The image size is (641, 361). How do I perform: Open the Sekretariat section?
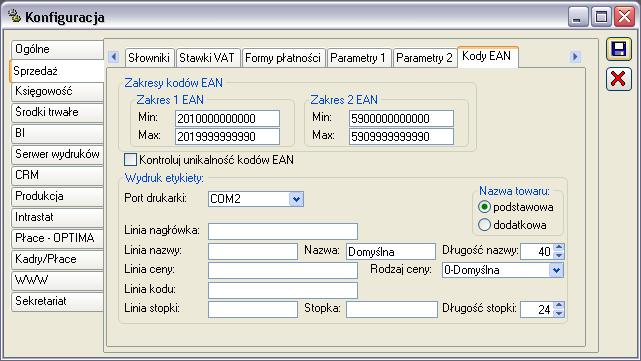click(x=57, y=301)
